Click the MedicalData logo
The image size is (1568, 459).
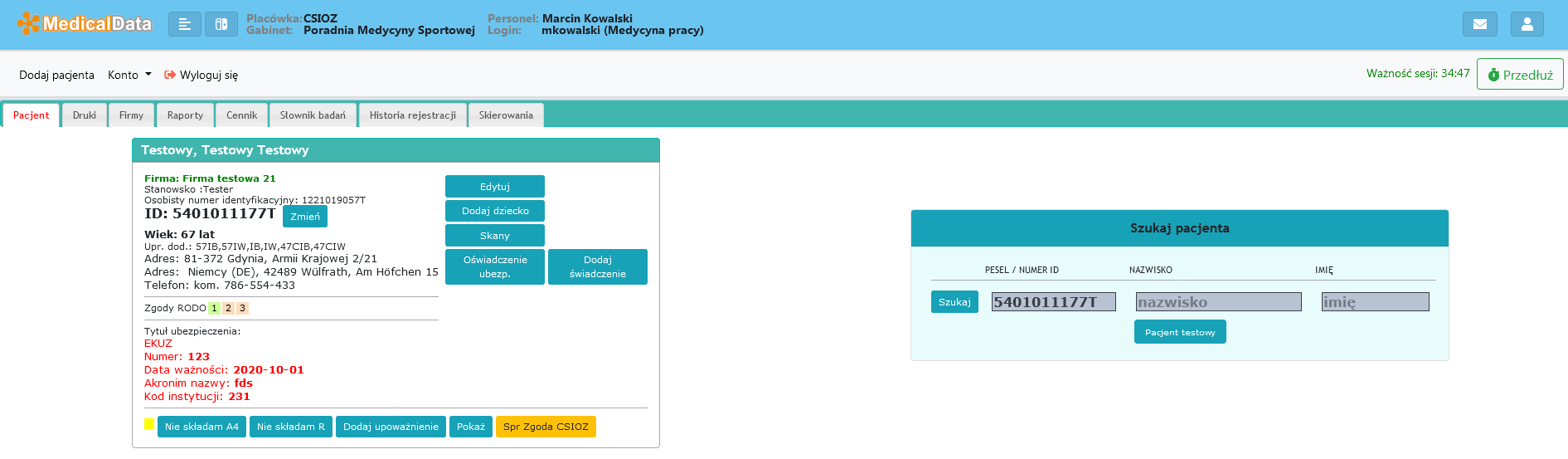[85, 23]
